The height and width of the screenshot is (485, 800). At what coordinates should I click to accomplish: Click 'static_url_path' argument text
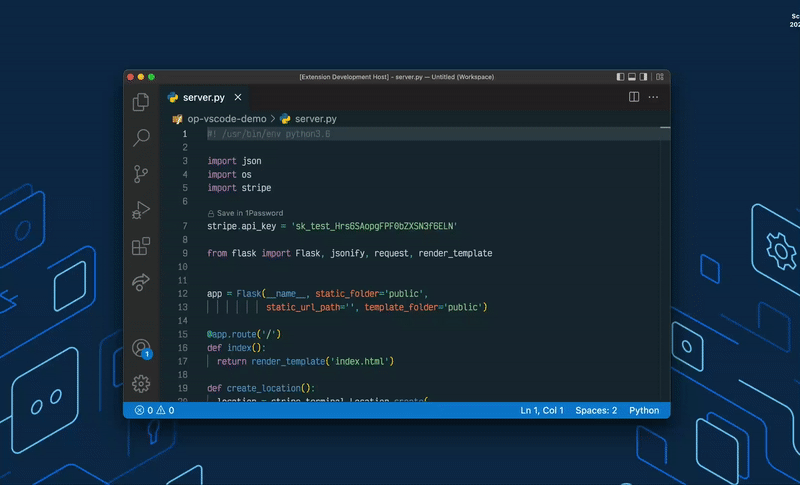pyautogui.click(x=303, y=308)
